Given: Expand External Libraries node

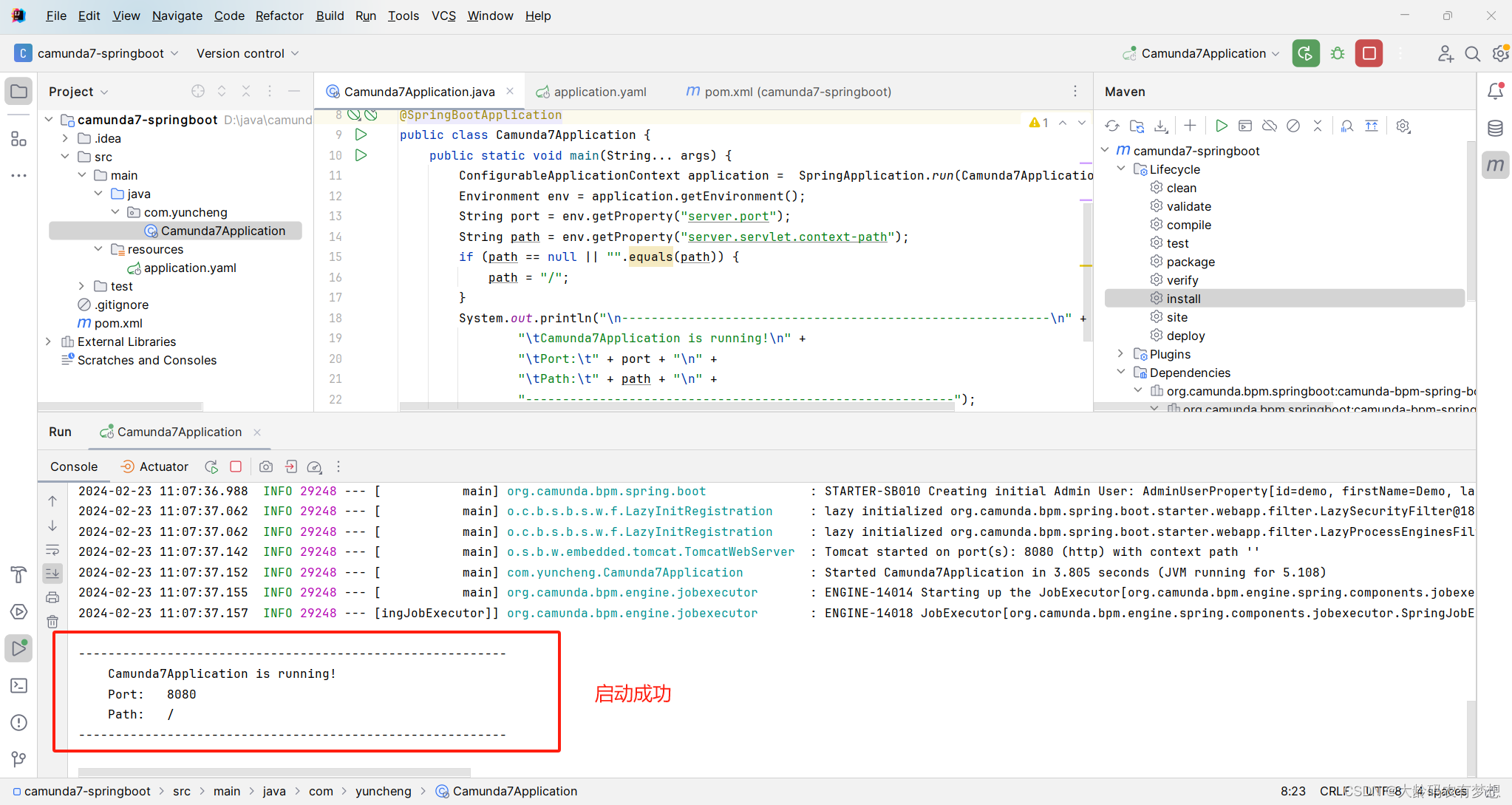Looking at the screenshot, I should coord(49,342).
